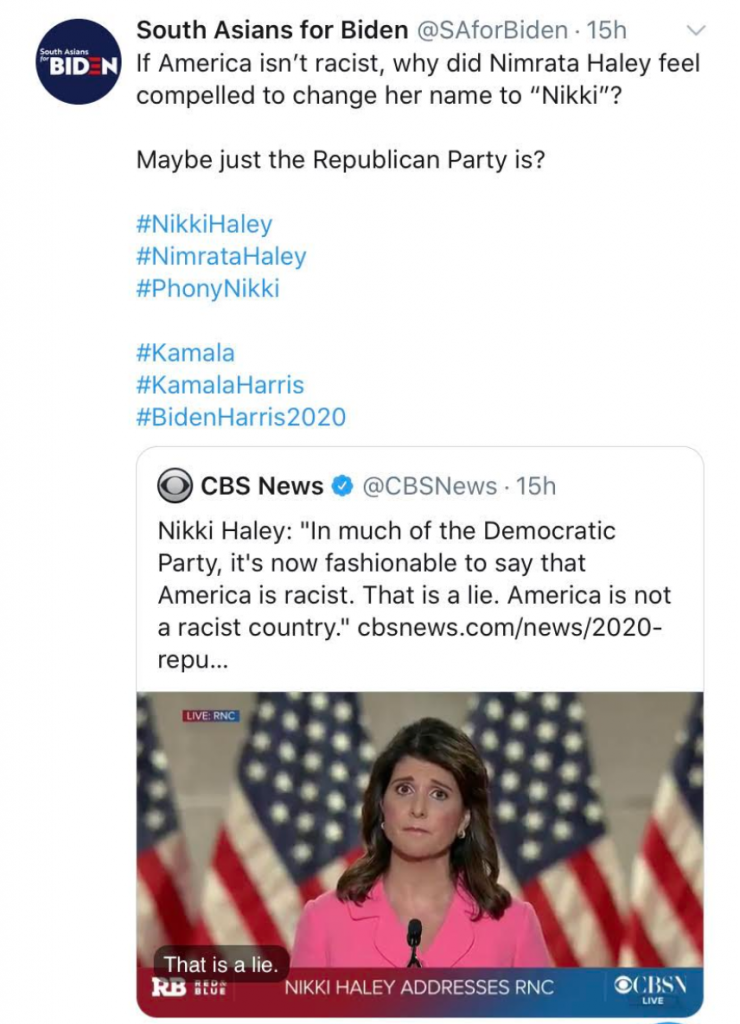Click the CBS News verified badge
740x1024 pixels.
point(342,486)
